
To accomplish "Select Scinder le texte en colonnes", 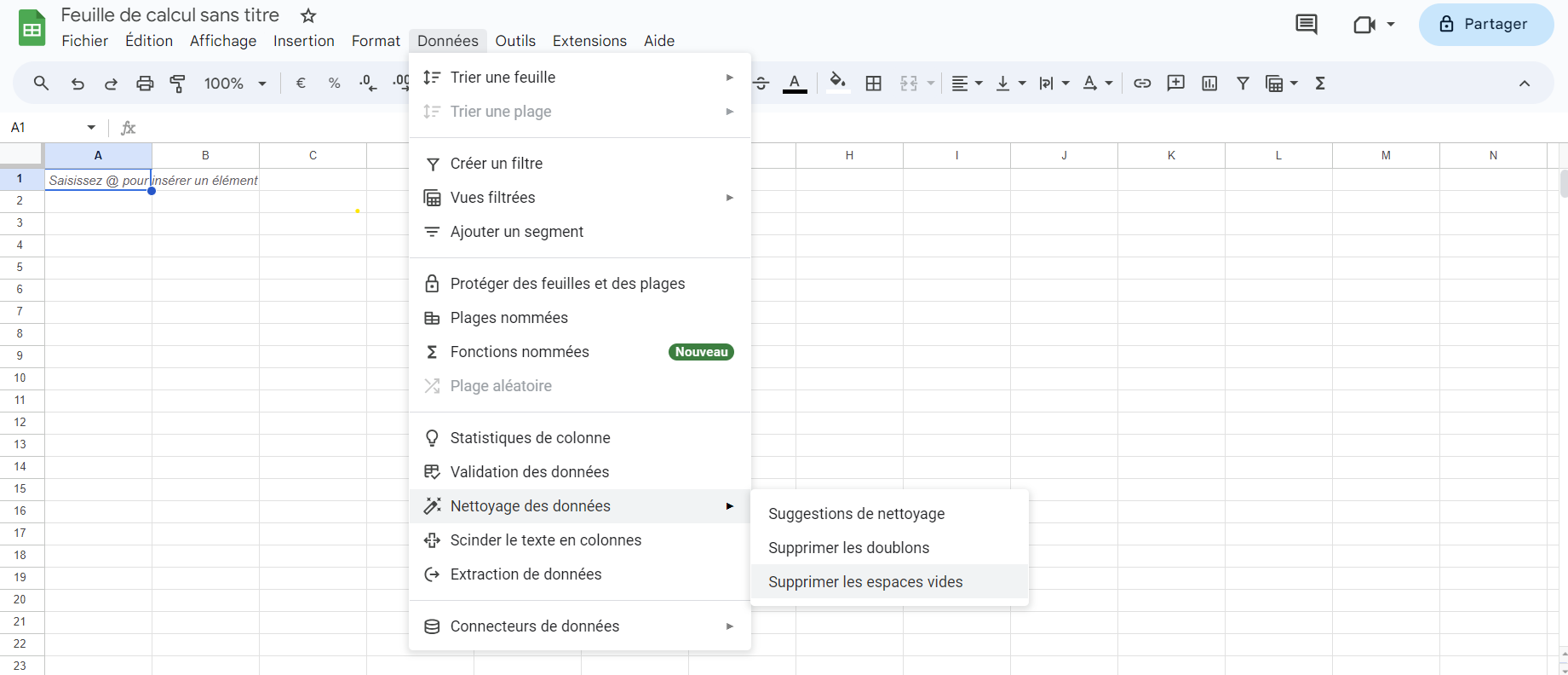I will (x=580, y=540).
